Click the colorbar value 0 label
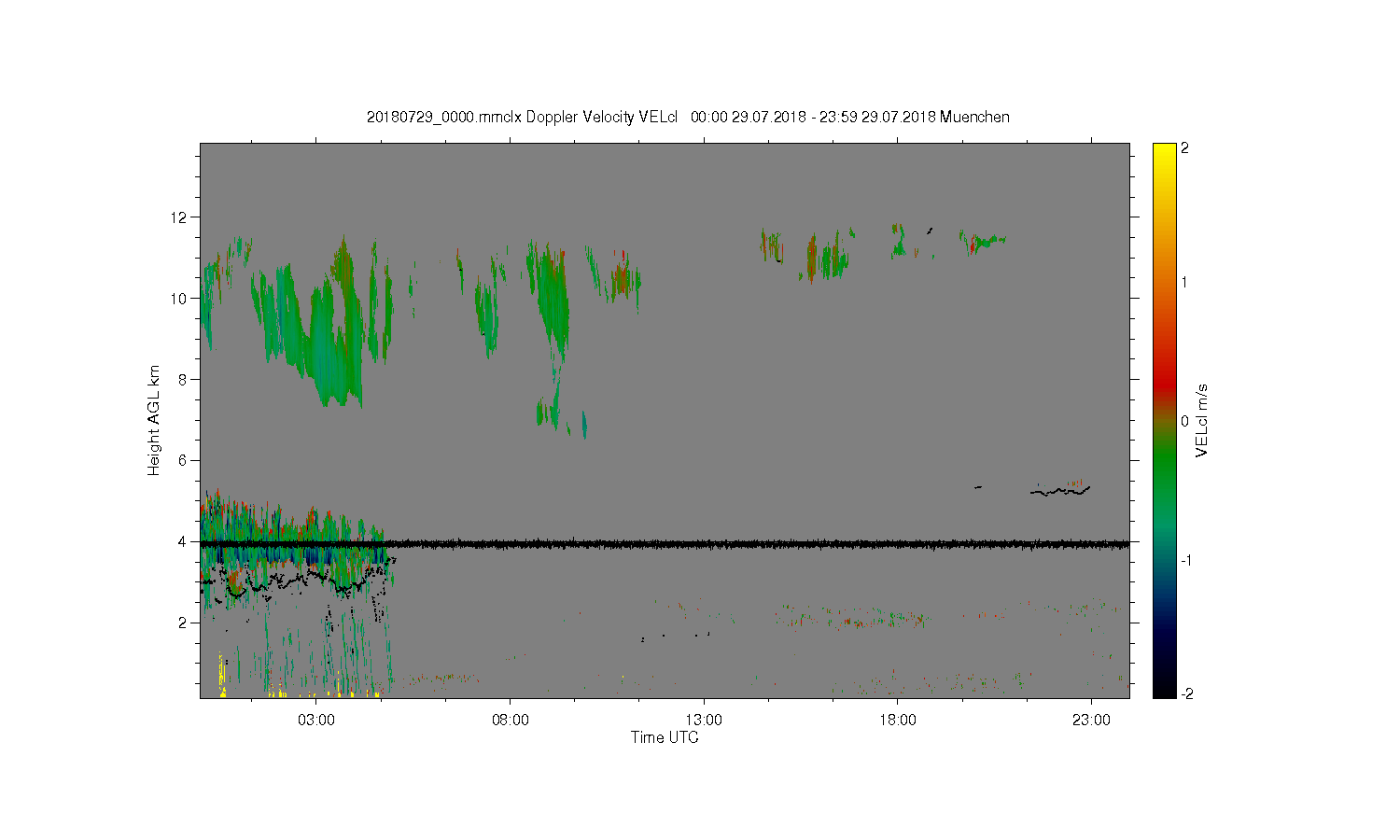Viewport: 1400px width, 840px height. tap(1184, 421)
